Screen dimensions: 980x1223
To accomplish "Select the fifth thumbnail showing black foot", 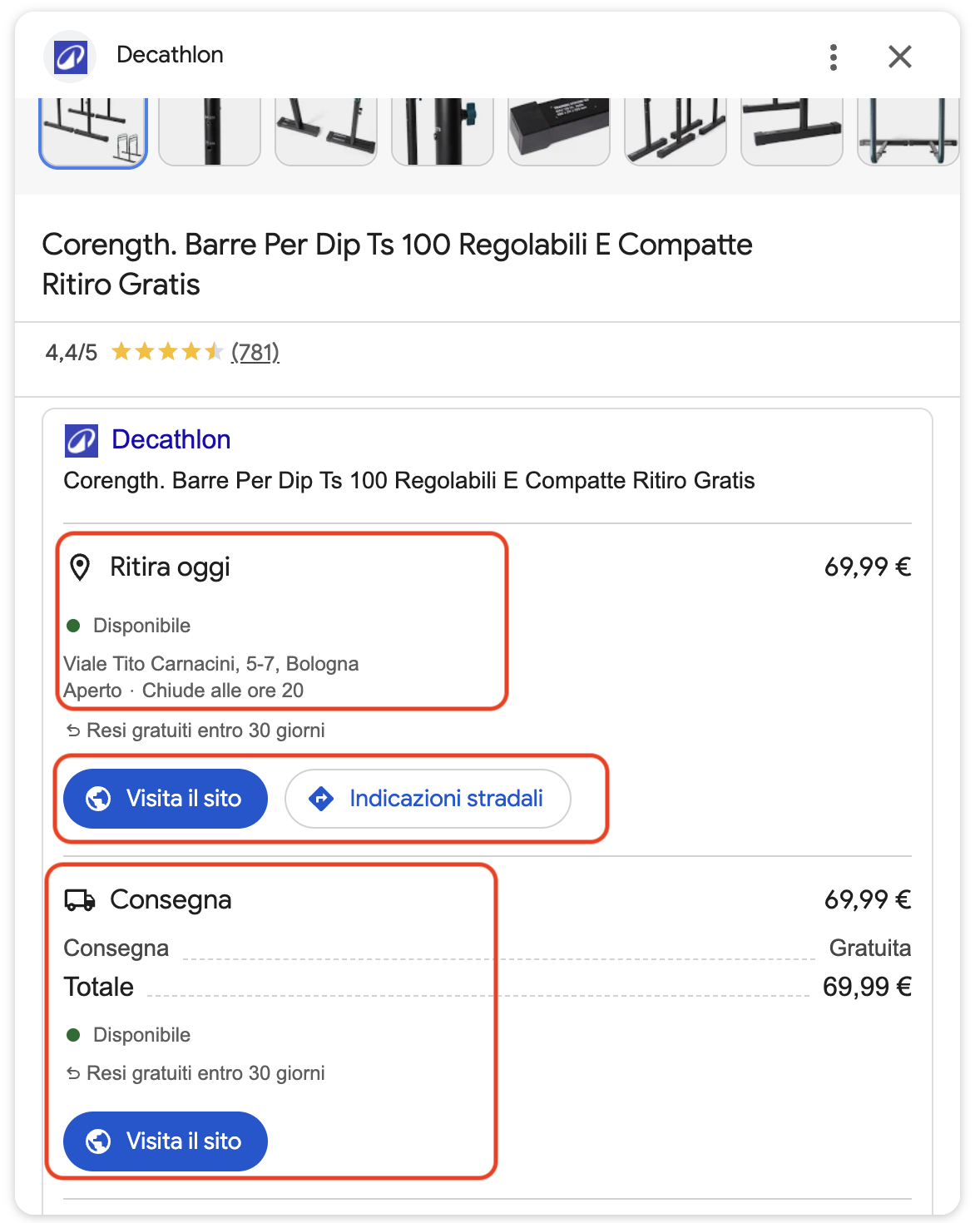I will pyautogui.click(x=559, y=132).
